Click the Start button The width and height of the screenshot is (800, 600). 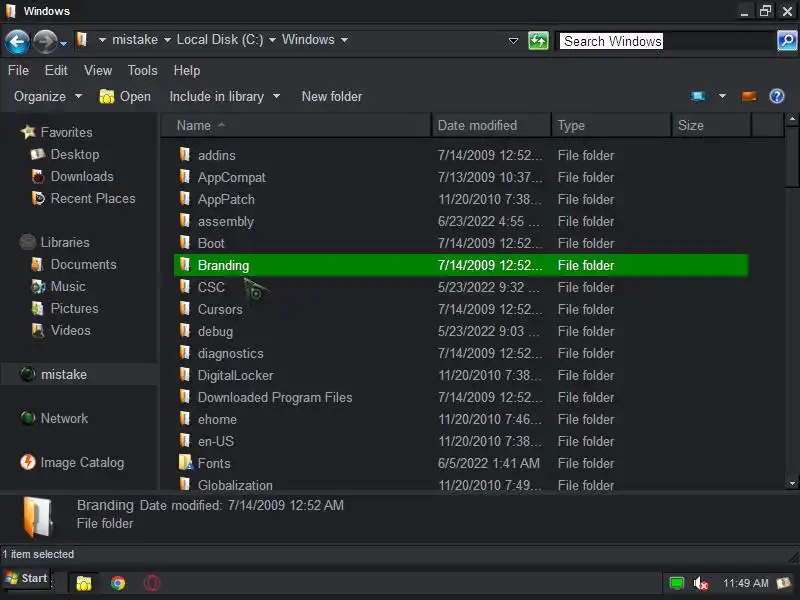click(x=27, y=578)
